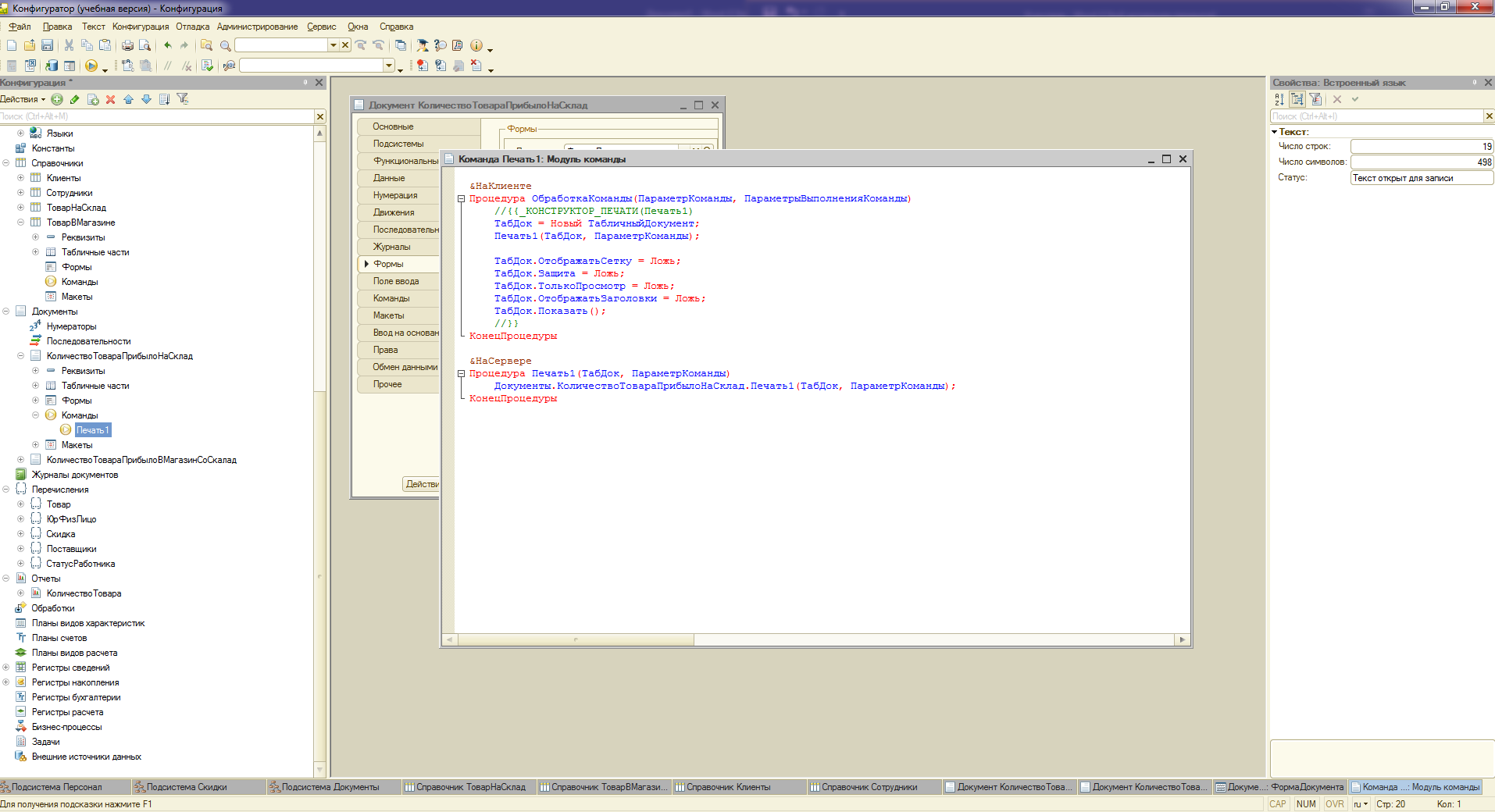Screen dimensions: 1495x812
Task: Open the ru input language selector
Action: tap(1361, 804)
